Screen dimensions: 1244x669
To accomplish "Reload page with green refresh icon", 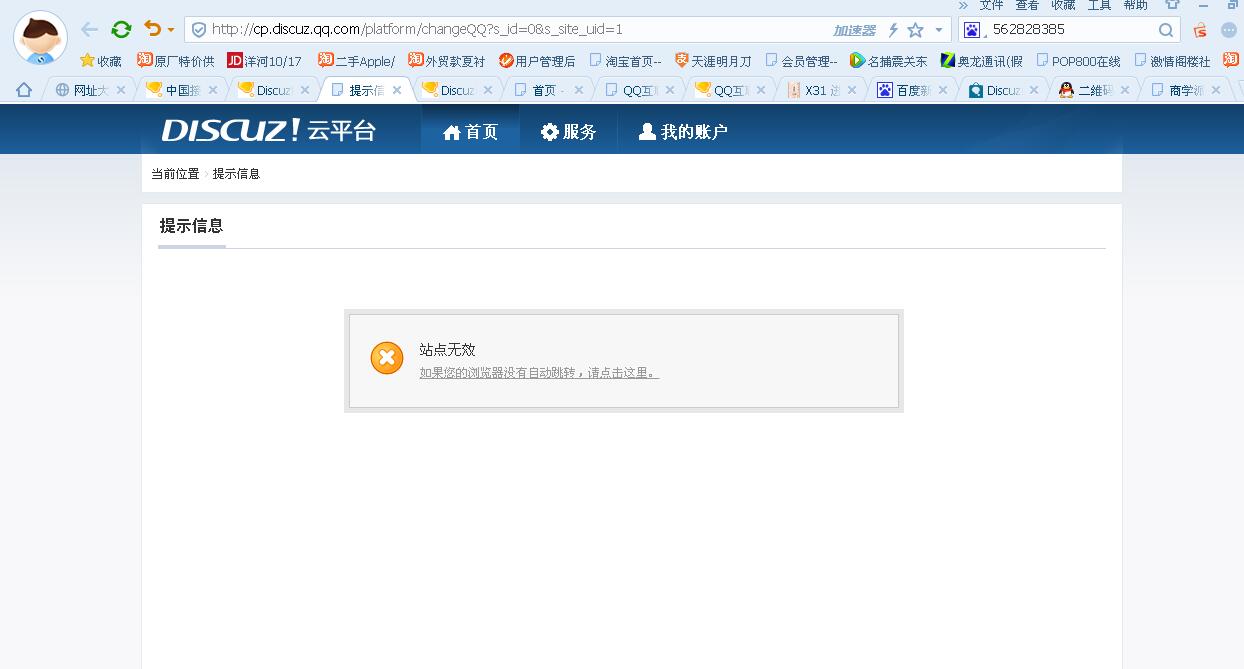I will tap(121, 30).
